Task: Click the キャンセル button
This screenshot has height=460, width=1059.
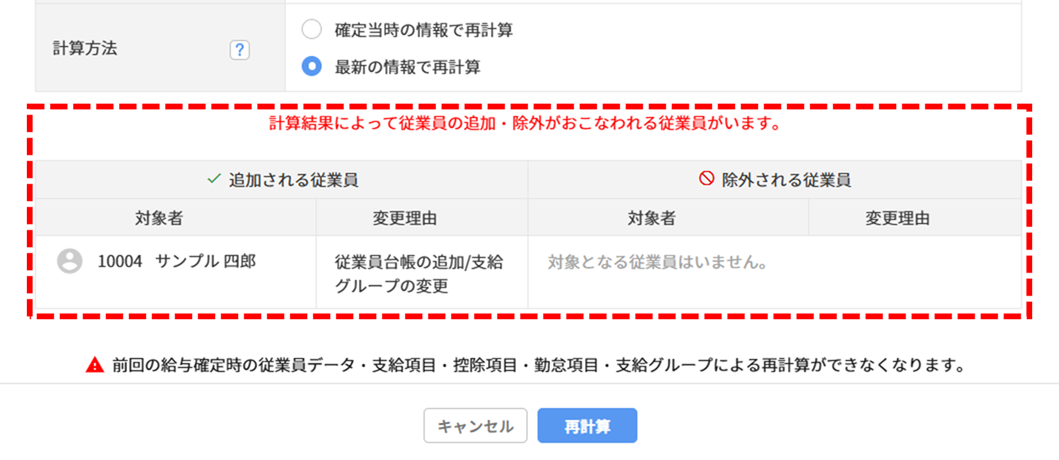Action: tap(475, 426)
